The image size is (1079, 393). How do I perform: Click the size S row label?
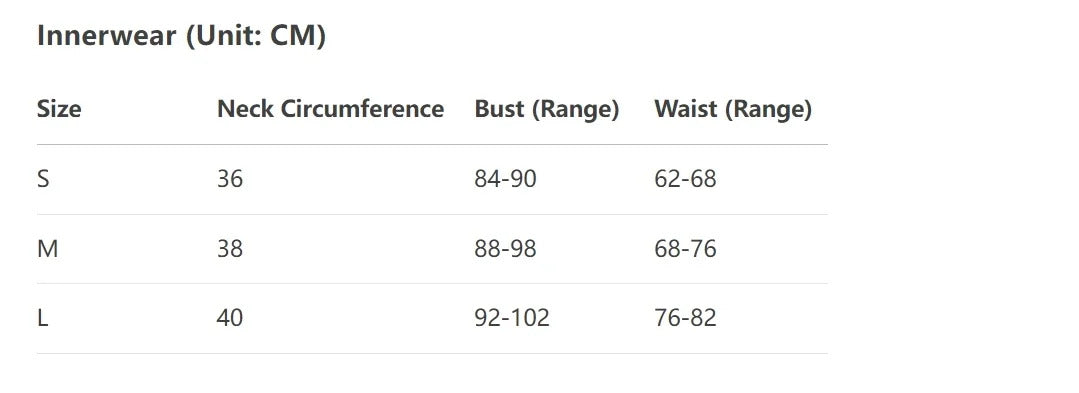click(43, 179)
